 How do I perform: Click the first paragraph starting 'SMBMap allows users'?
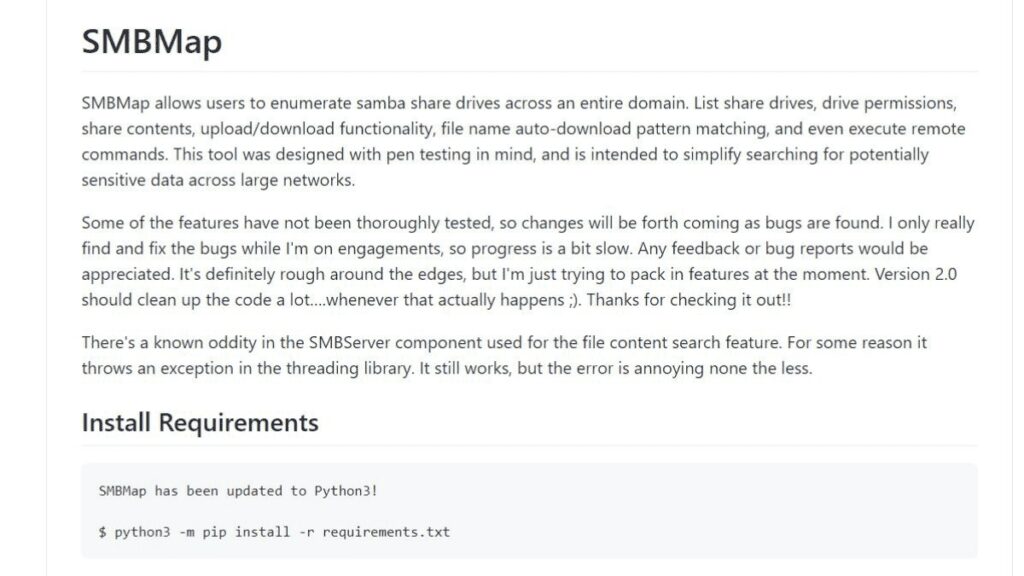pyautogui.click(x=523, y=141)
